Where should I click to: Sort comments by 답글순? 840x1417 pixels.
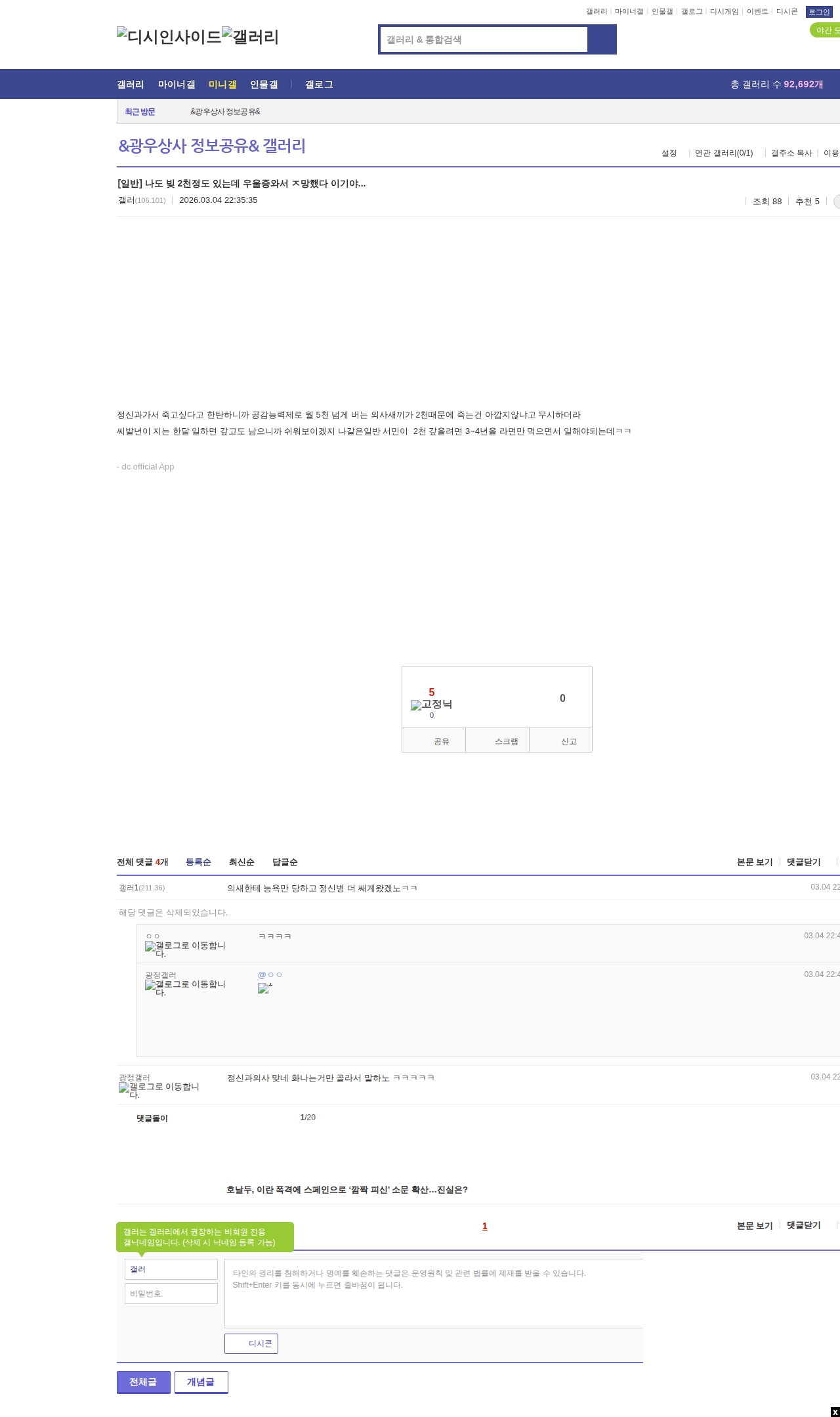(x=285, y=862)
